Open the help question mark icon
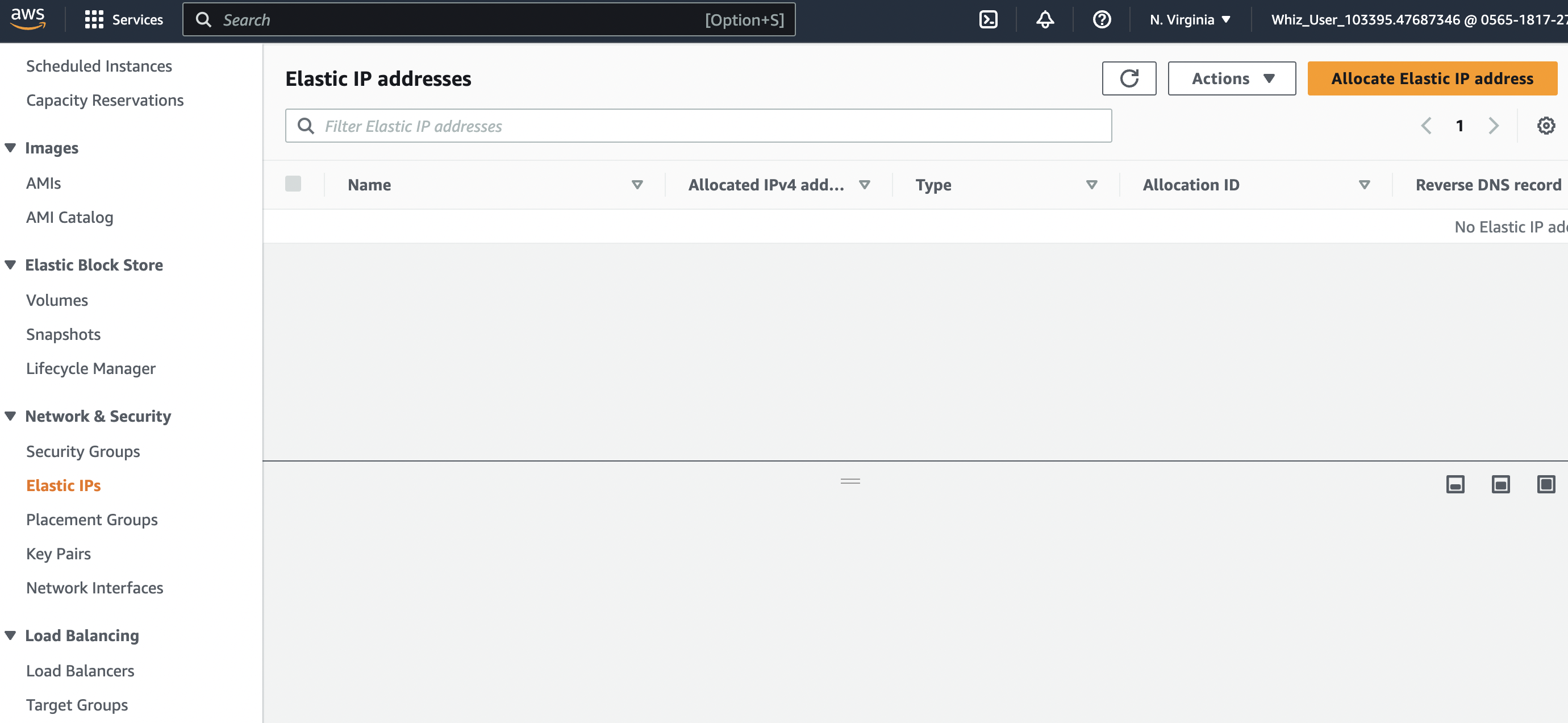The image size is (1568, 723). point(1101,19)
